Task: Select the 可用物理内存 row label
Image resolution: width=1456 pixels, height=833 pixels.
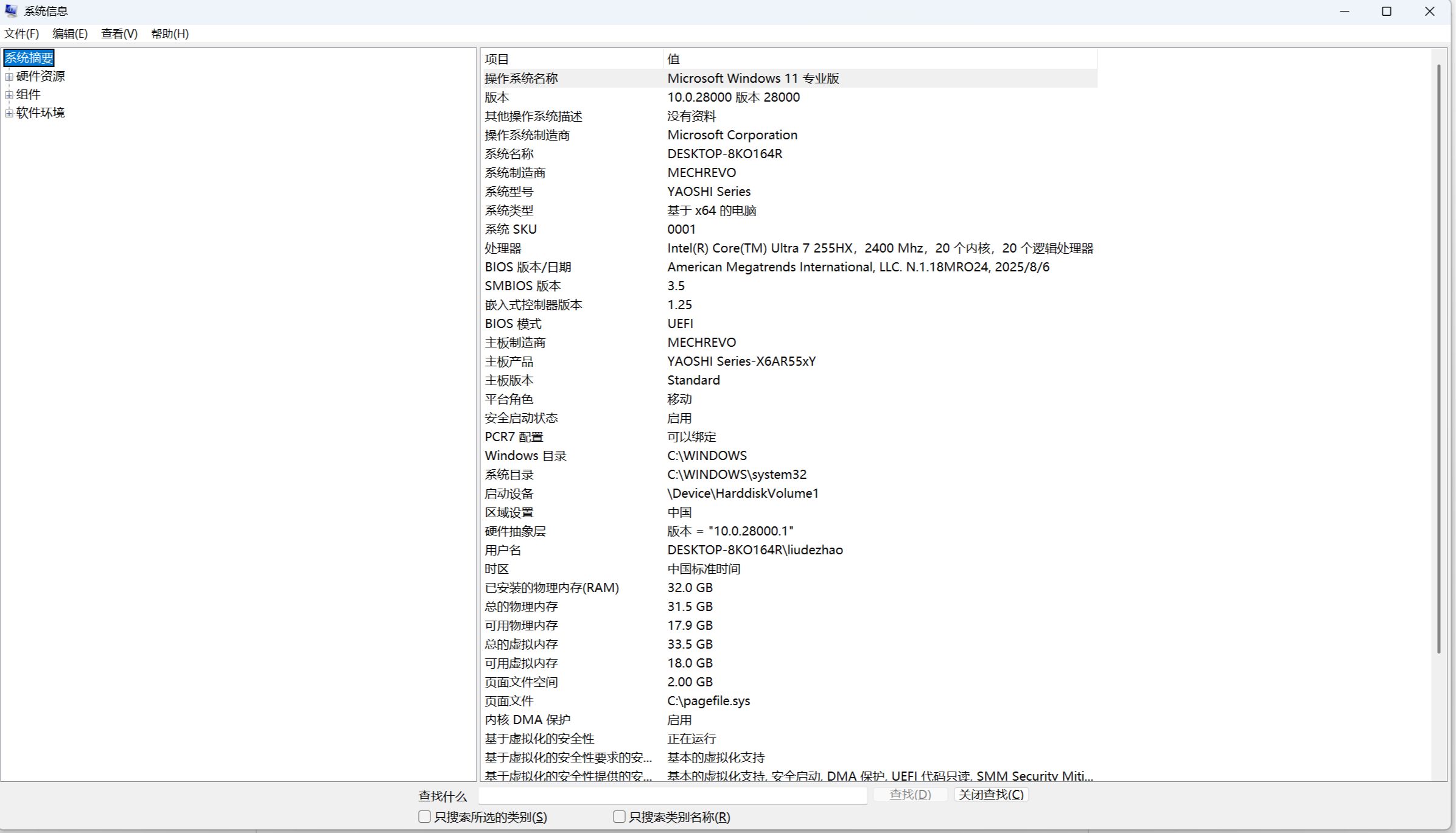Action: [521, 626]
